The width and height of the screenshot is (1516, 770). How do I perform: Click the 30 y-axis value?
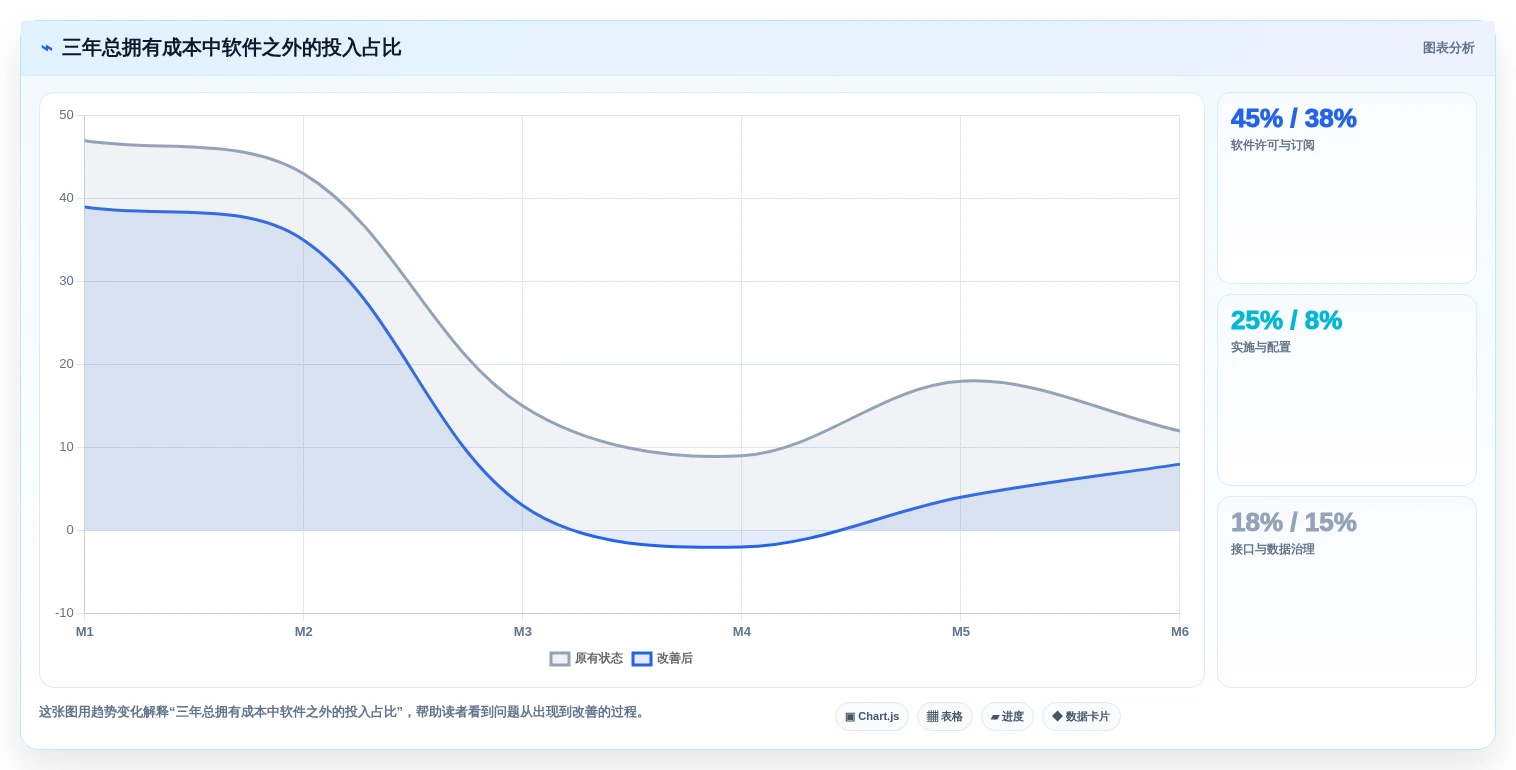point(66,281)
